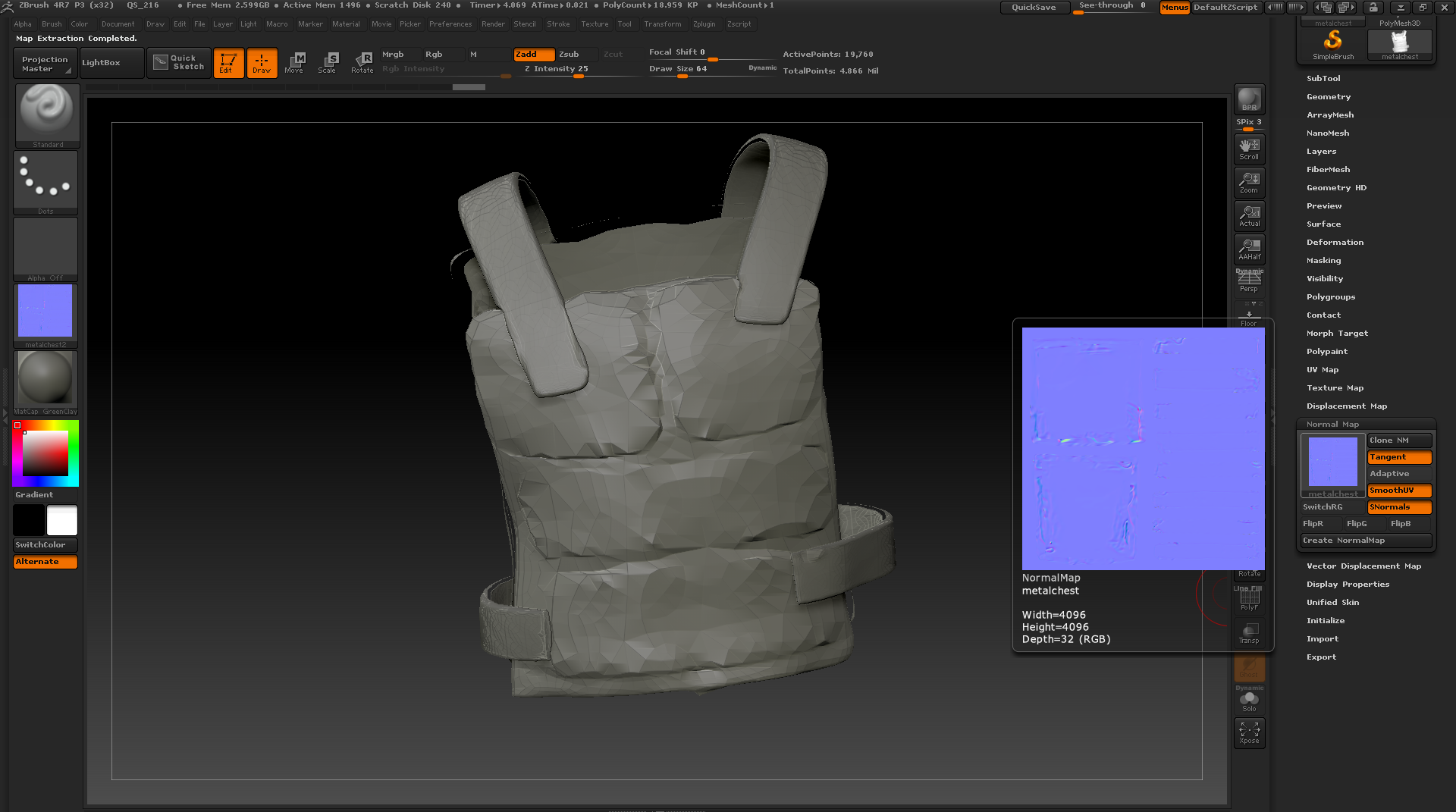Expand the SubTool palette
This screenshot has height=812, width=1456.
(1323, 79)
